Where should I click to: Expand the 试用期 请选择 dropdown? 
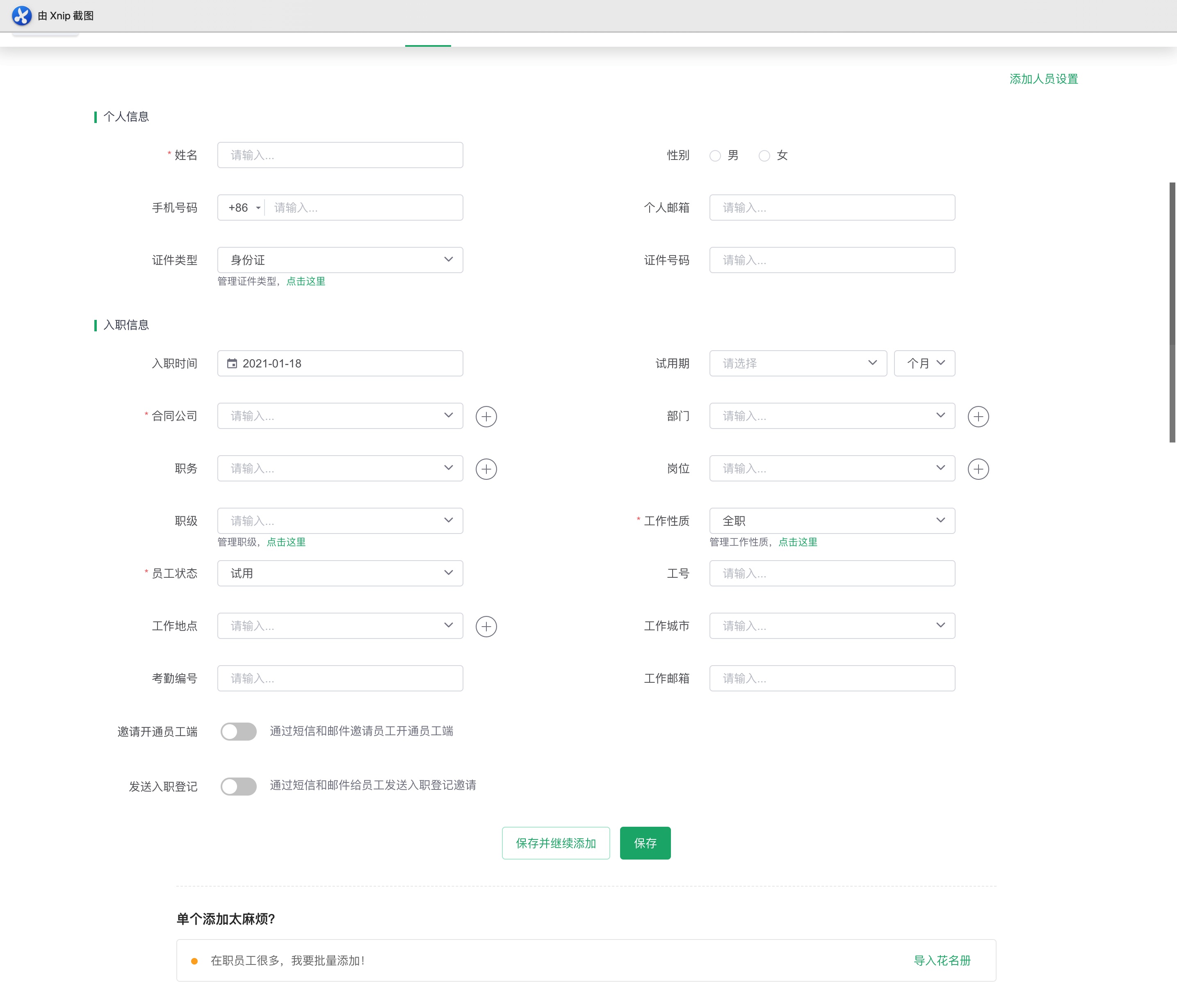pos(798,363)
